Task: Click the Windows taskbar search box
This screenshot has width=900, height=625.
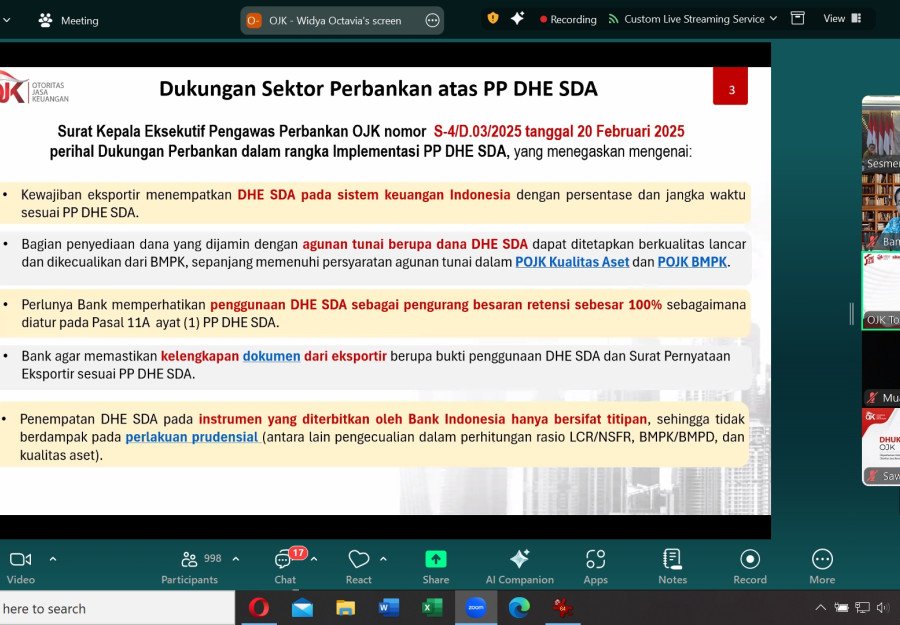Action: click(117, 608)
